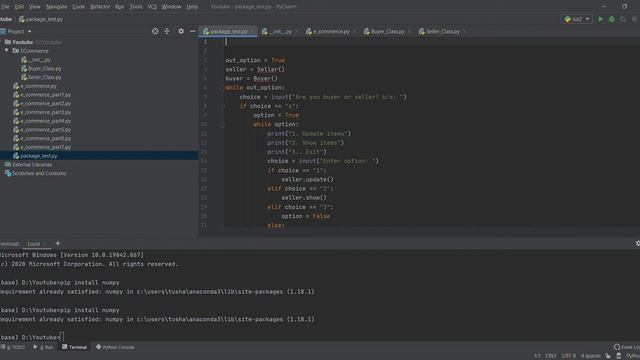Click the Terminal tool window button
Viewport: 640px width, 360px height.
click(x=74, y=347)
